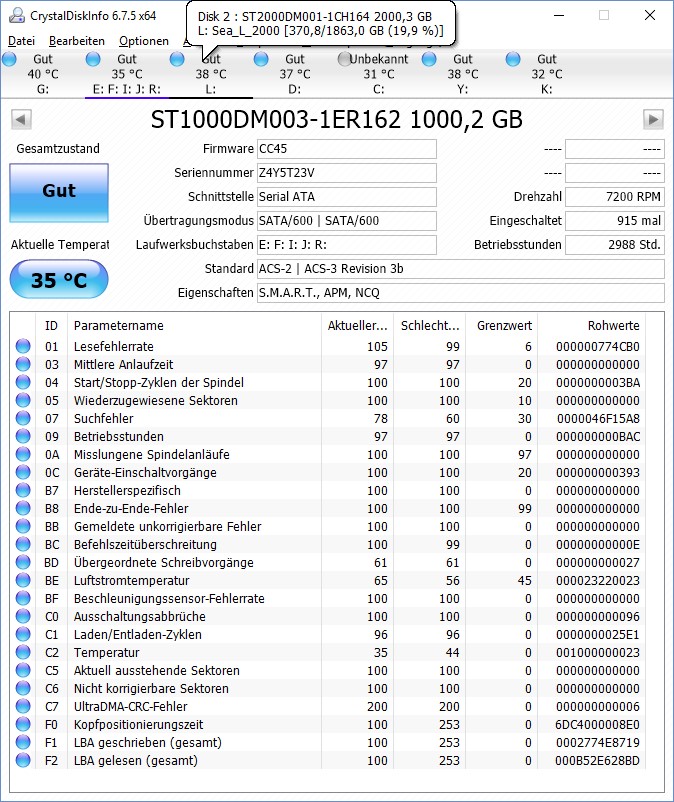Click the Gut health status button
674x802 pixels.
click(x=59, y=193)
